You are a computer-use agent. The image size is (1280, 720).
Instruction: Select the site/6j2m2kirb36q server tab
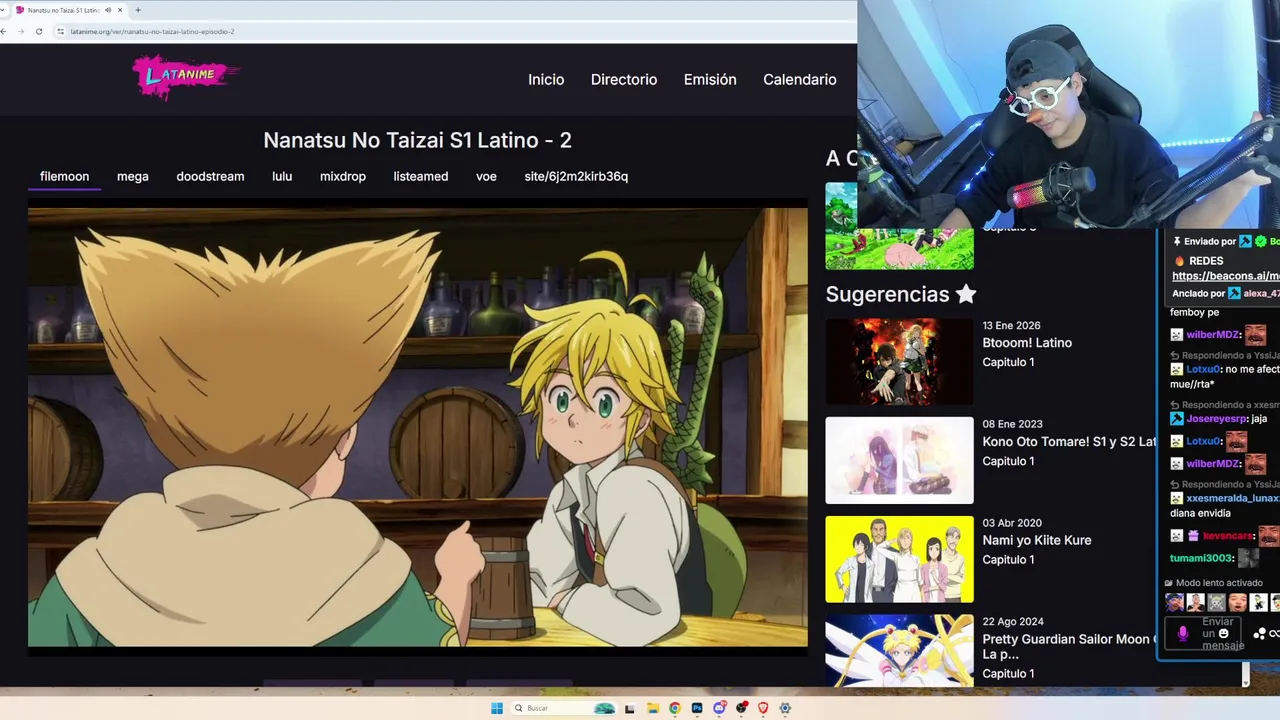click(x=576, y=176)
